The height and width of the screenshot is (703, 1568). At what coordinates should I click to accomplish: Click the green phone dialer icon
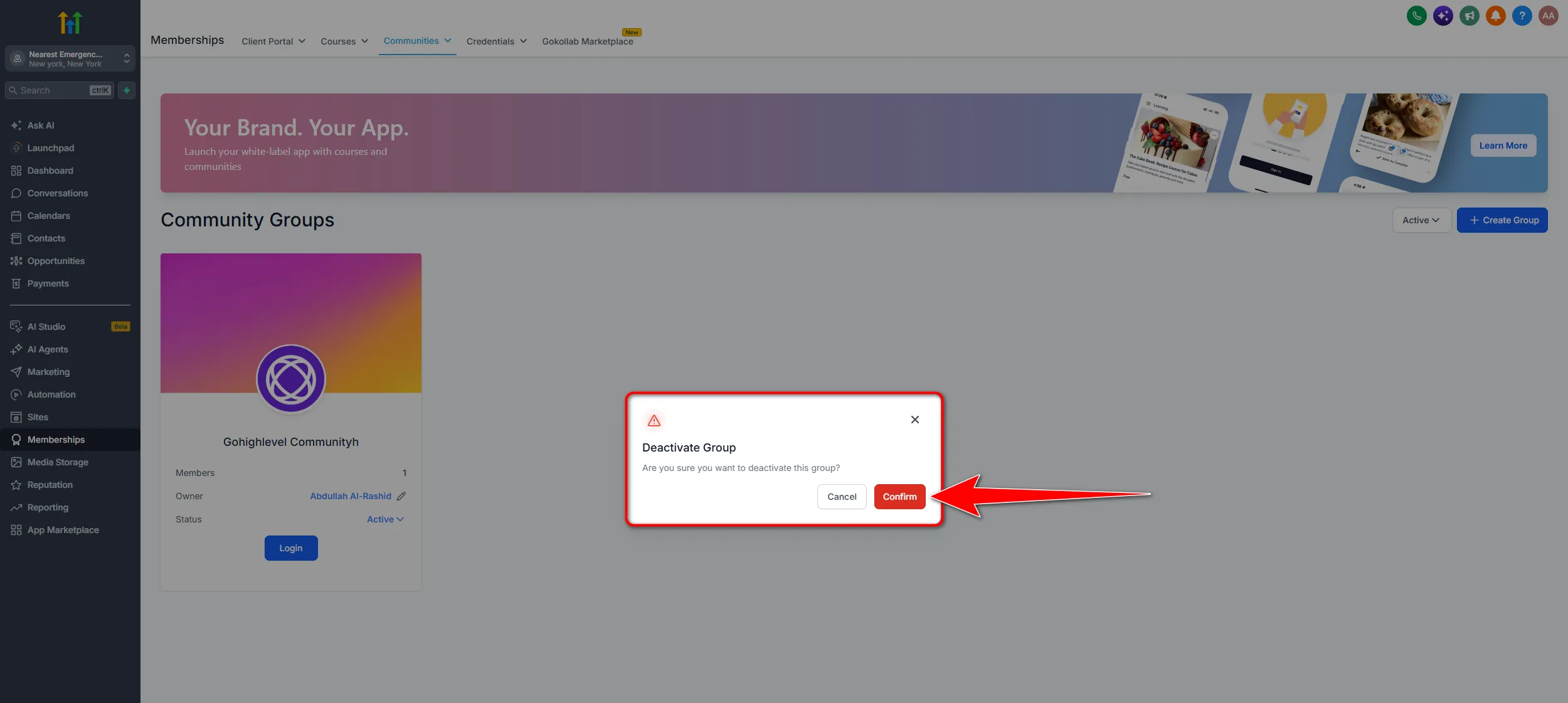click(x=1417, y=16)
